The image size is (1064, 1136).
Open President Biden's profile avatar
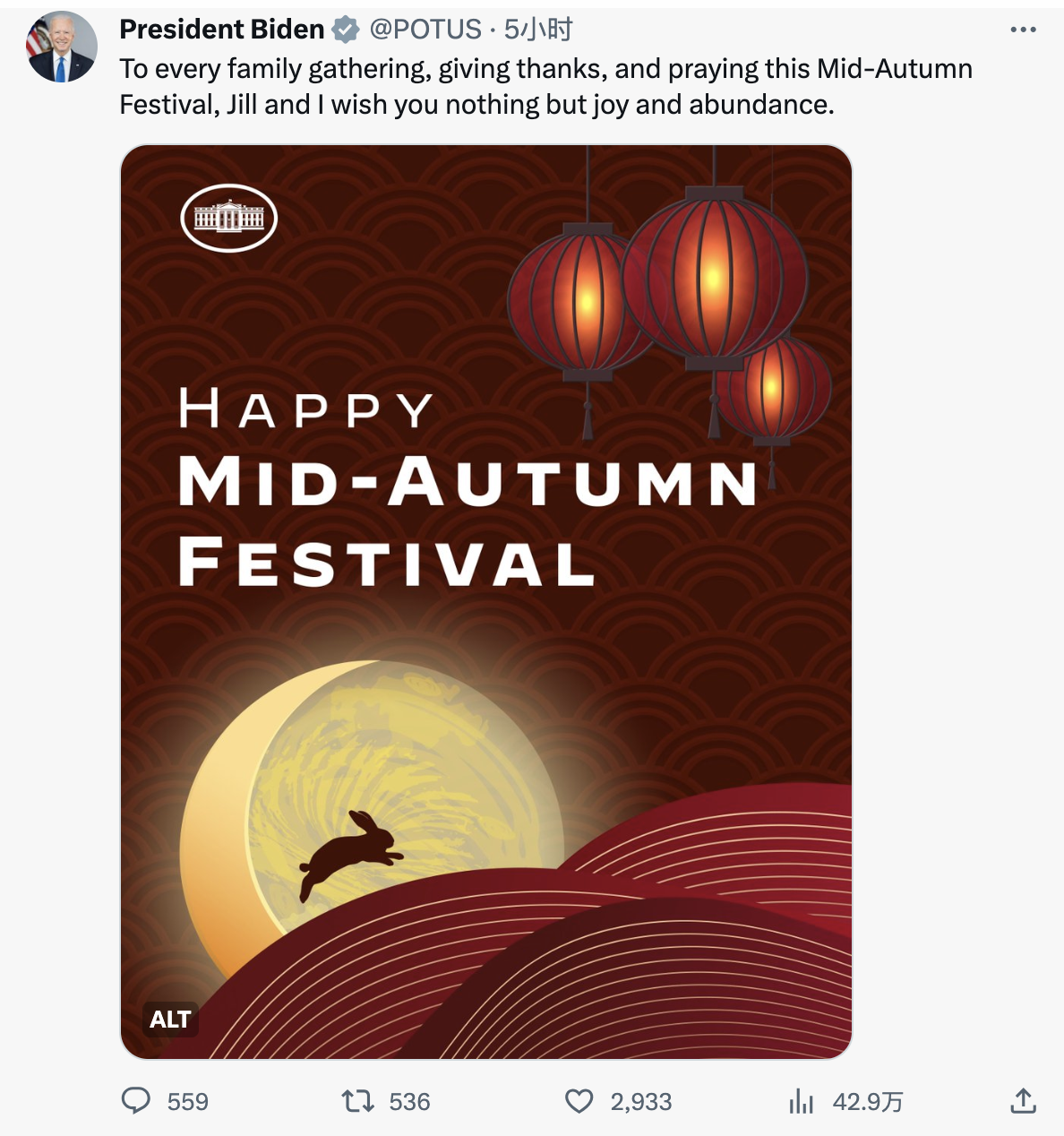62,47
